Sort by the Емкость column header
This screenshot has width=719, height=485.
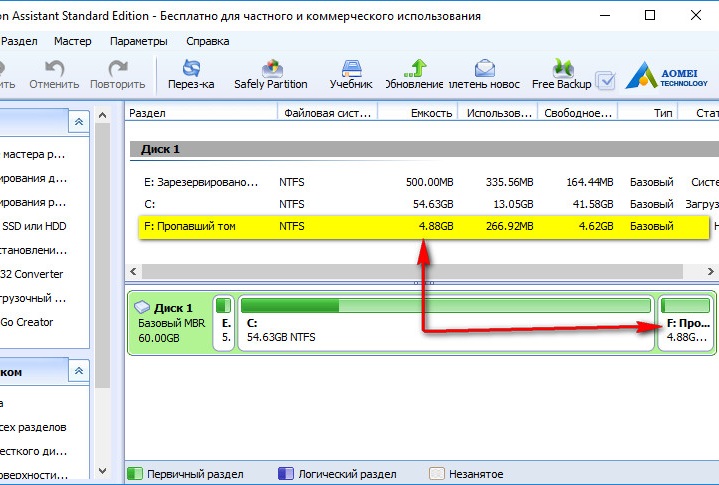pyautogui.click(x=418, y=113)
